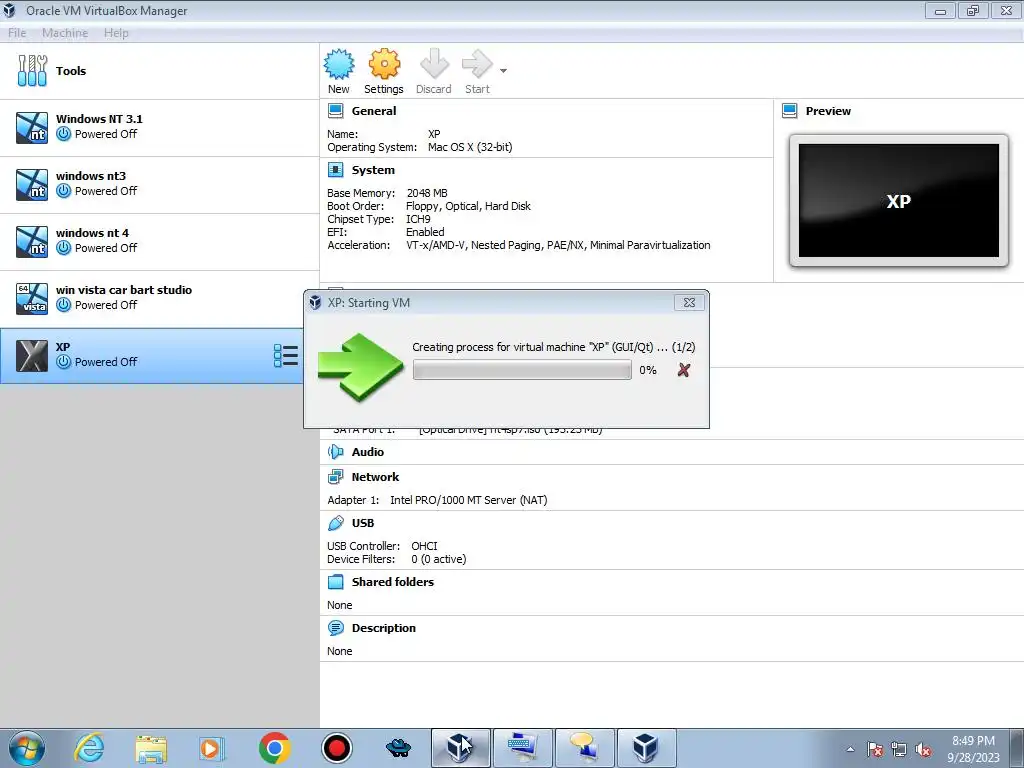Launch Internet Explorer from taskbar
Screen dimensions: 1024x768
(x=89, y=748)
